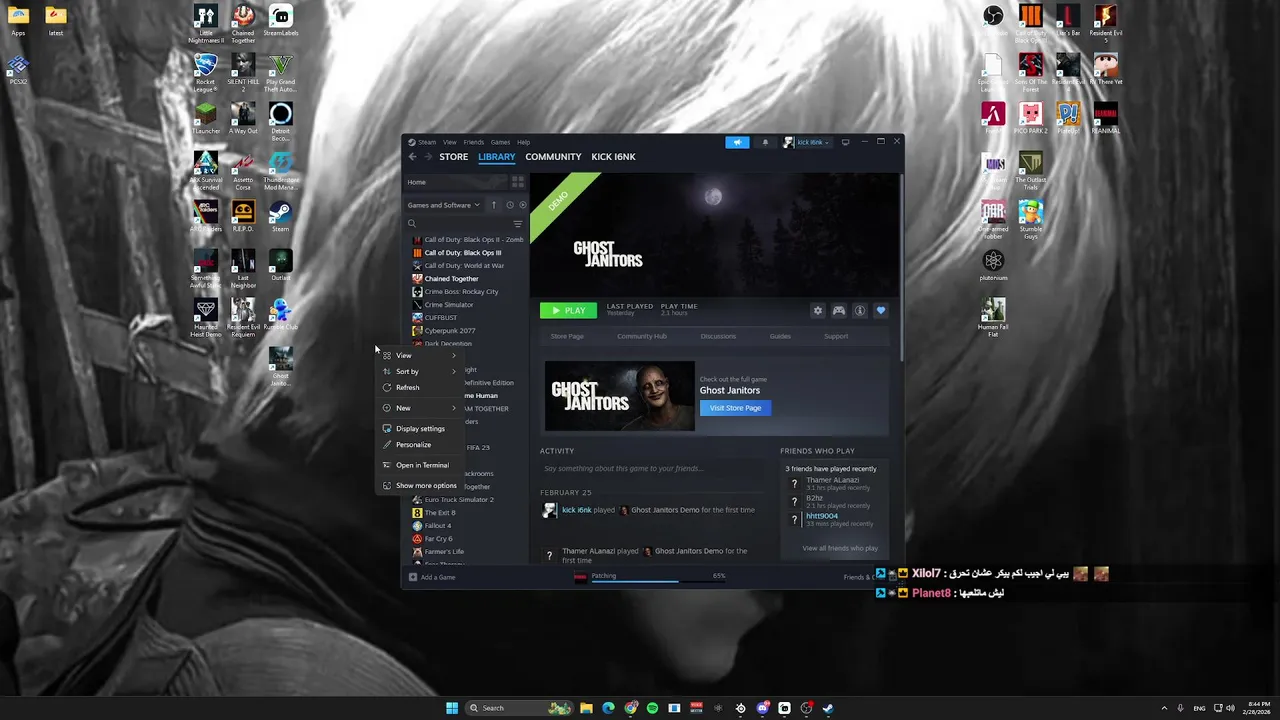This screenshot has width=1280, height=720.
Task: Click the Ghost Janitors full game thumbnail
Action: point(619,396)
